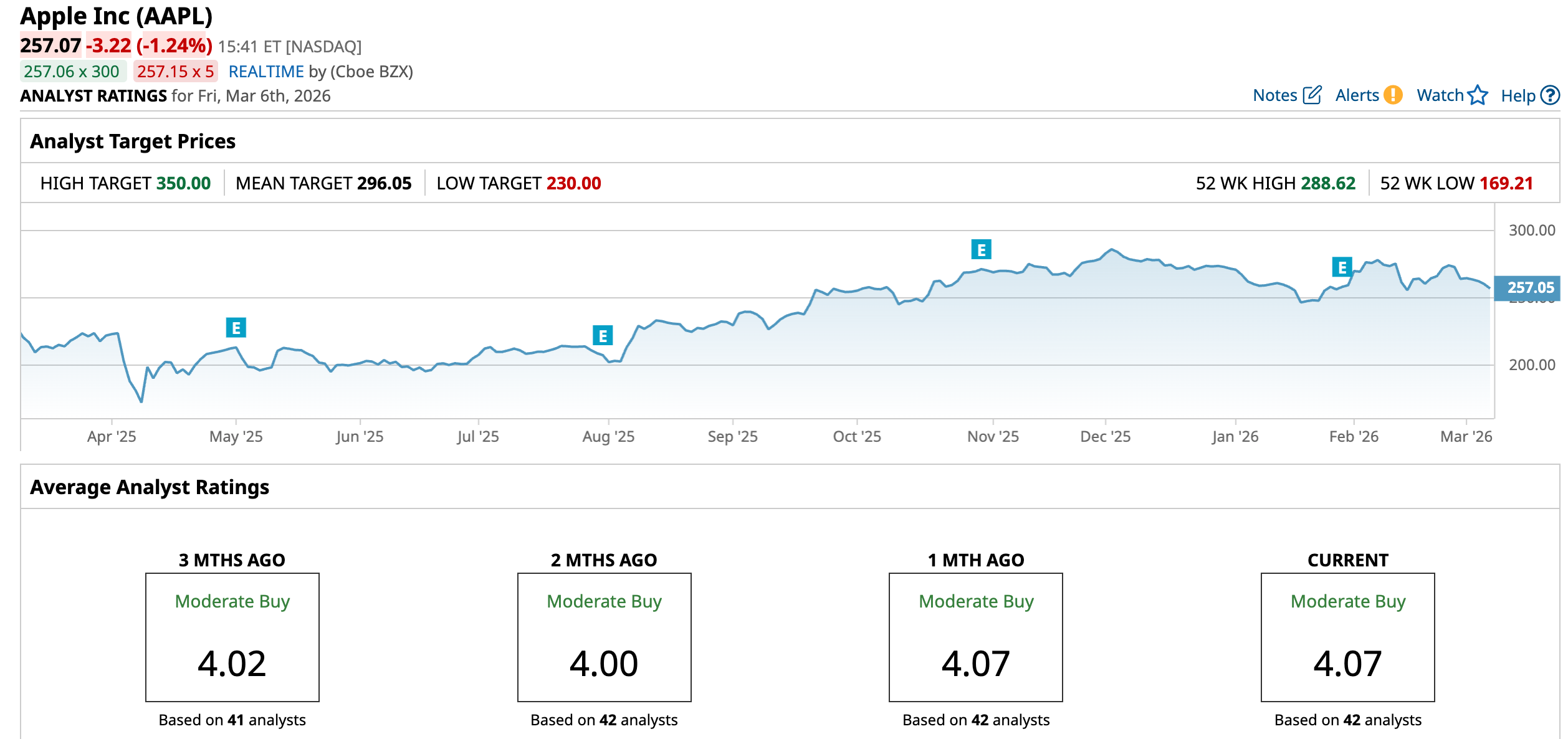Click the earnings E marker near Feb '26
Image resolution: width=1568 pixels, height=739 pixels.
click(1342, 267)
